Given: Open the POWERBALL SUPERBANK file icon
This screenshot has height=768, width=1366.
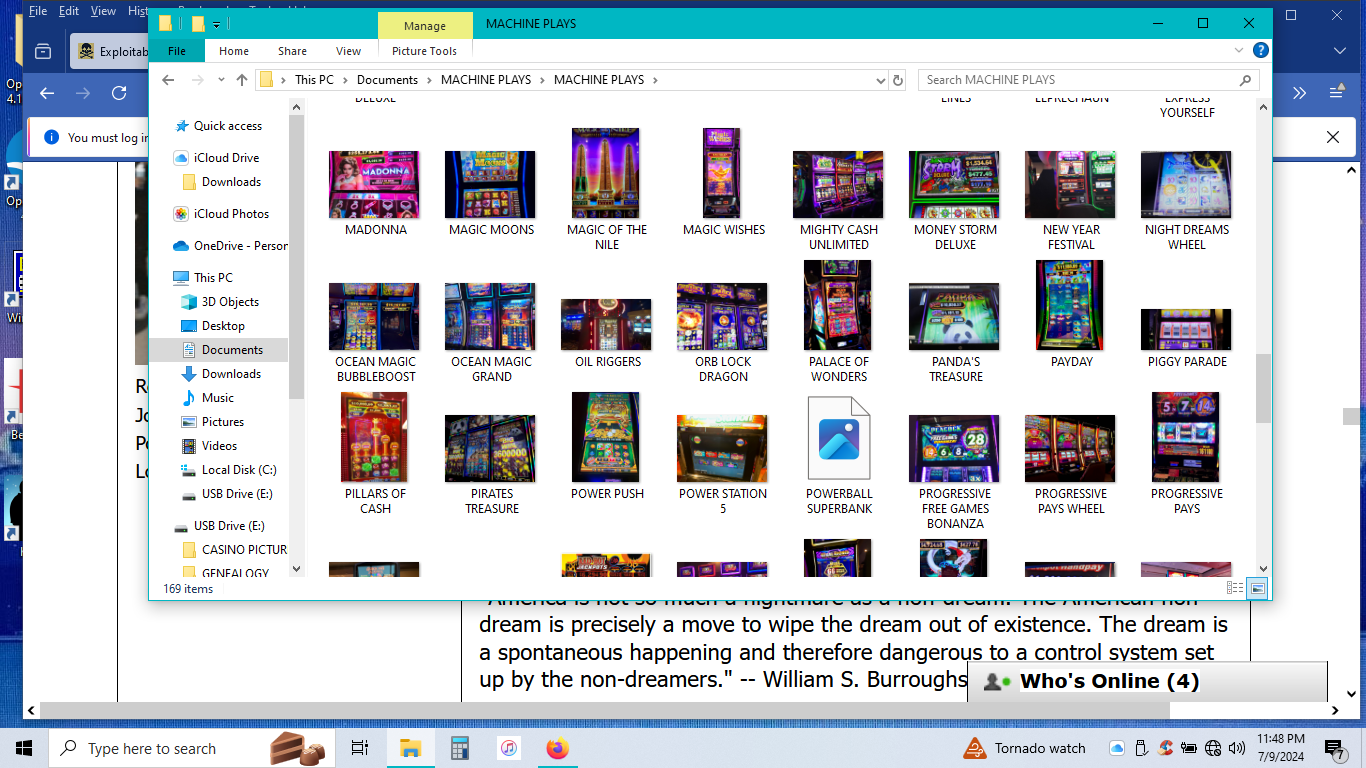Looking at the screenshot, I should click(x=839, y=440).
